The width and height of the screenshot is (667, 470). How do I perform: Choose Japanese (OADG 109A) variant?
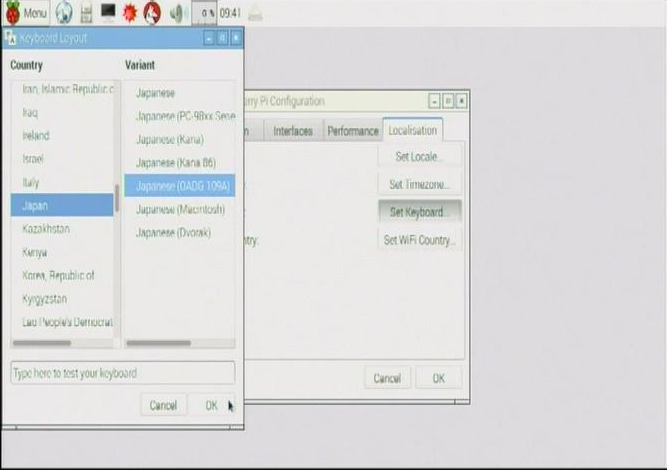tap(180, 185)
